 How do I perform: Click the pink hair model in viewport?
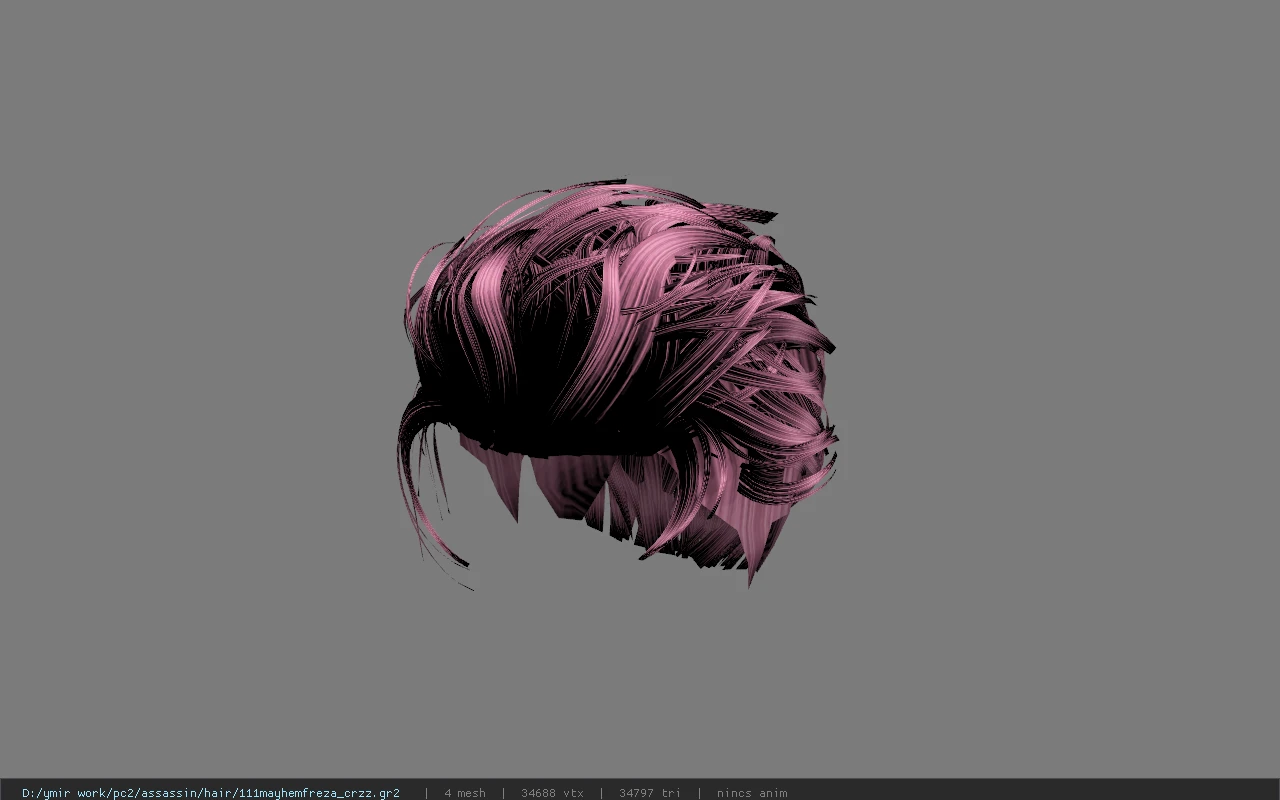point(617,385)
